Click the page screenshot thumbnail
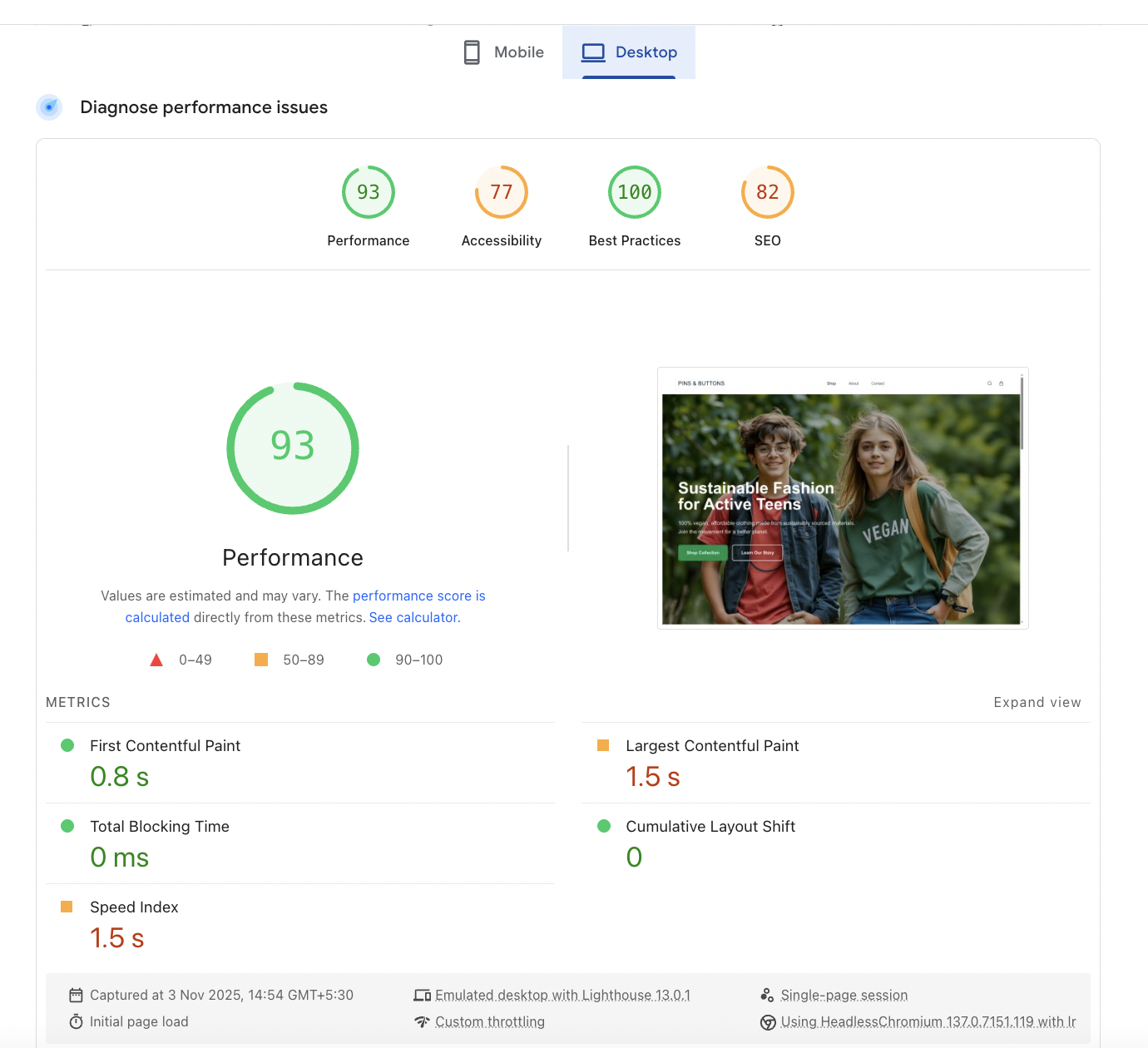Viewport: 1148px width, 1048px height. click(x=842, y=498)
